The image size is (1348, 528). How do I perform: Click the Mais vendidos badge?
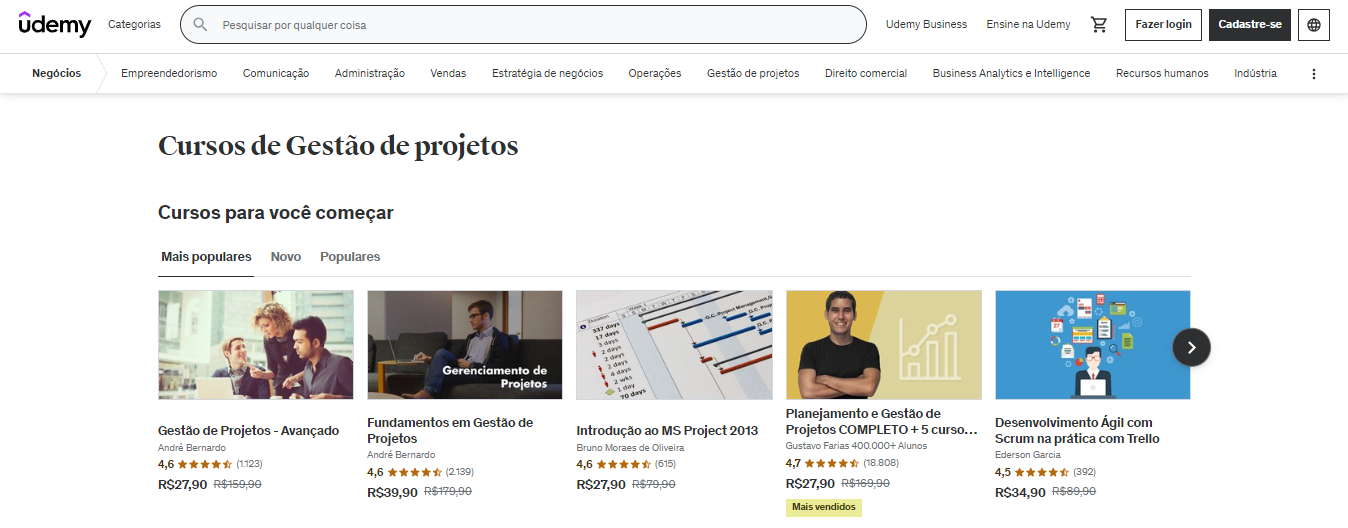point(824,507)
